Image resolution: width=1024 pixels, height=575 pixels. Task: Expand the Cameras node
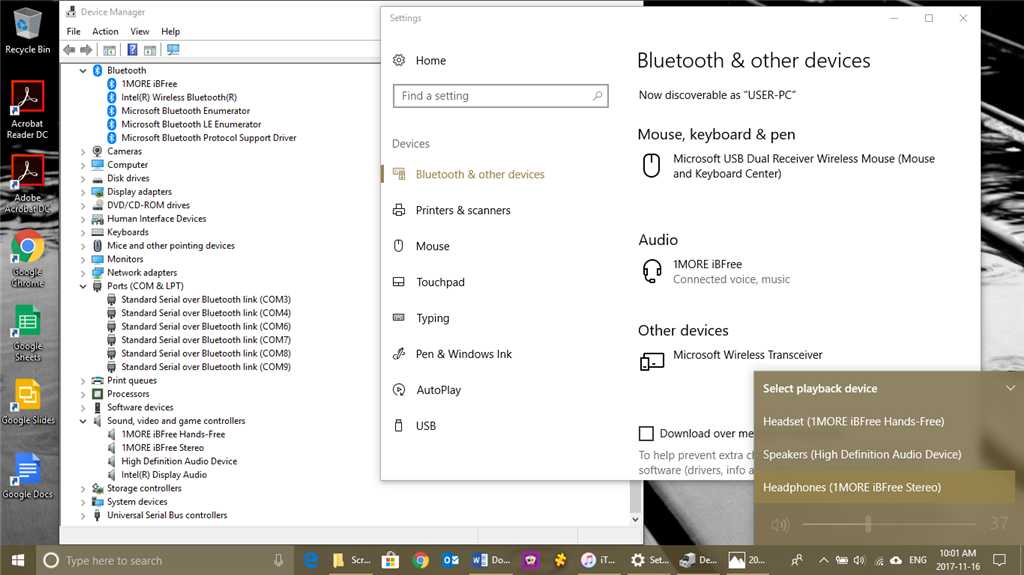point(83,152)
